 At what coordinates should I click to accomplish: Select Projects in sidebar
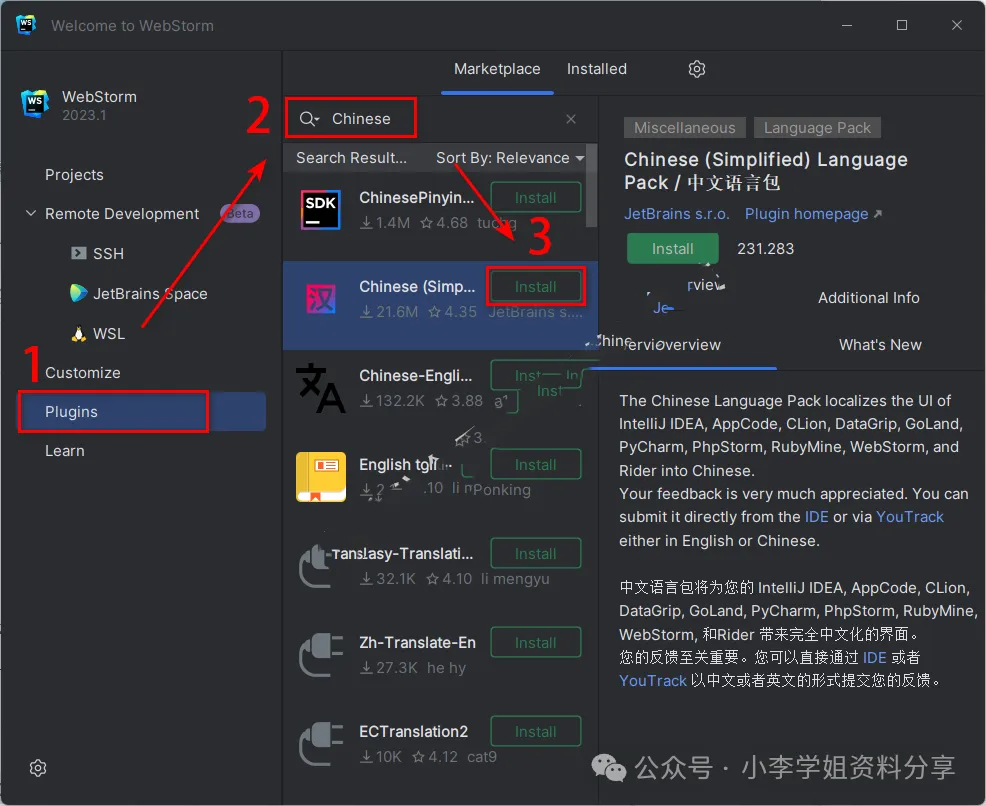click(x=74, y=175)
